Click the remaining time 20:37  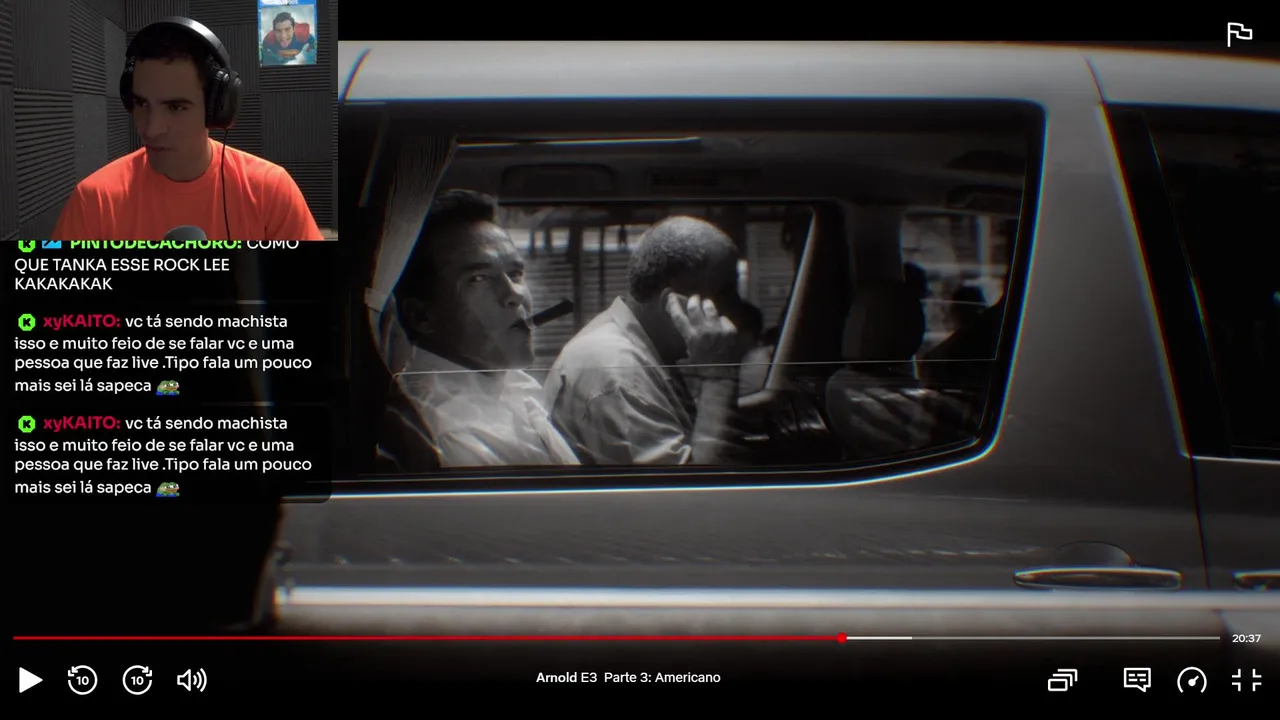1246,638
